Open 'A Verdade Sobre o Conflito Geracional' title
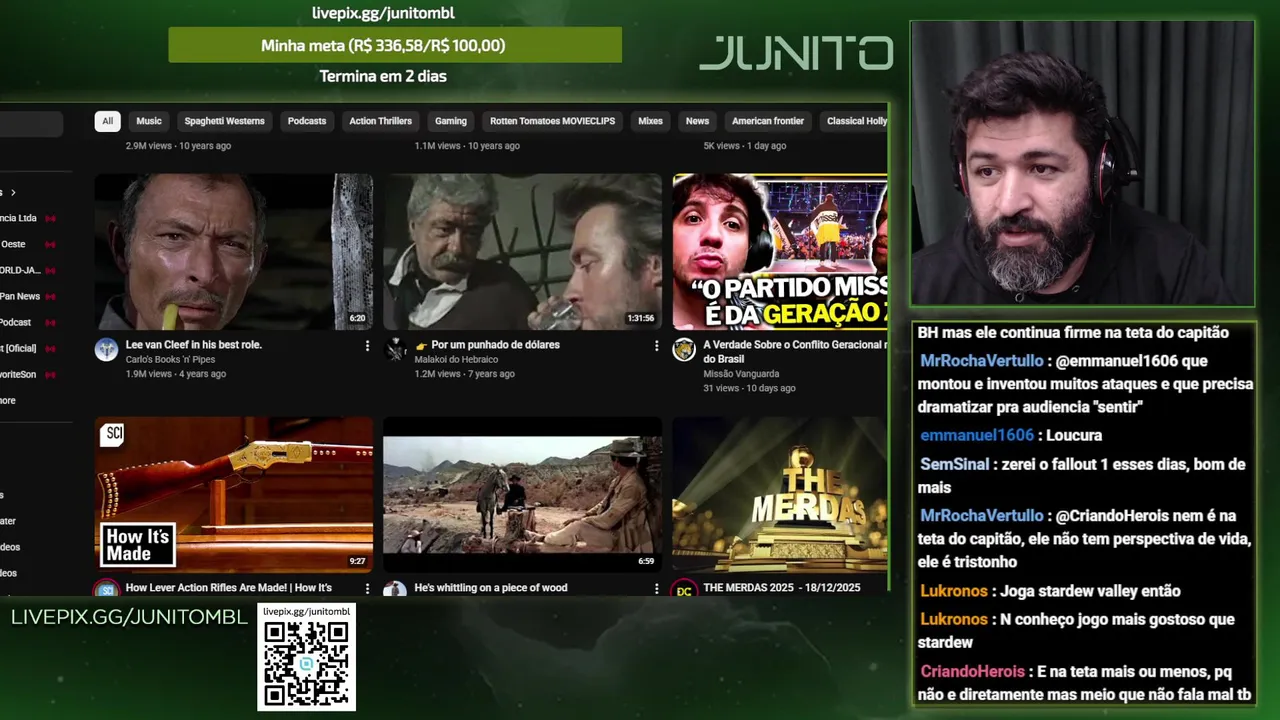This screenshot has width=1280, height=720. click(x=795, y=351)
